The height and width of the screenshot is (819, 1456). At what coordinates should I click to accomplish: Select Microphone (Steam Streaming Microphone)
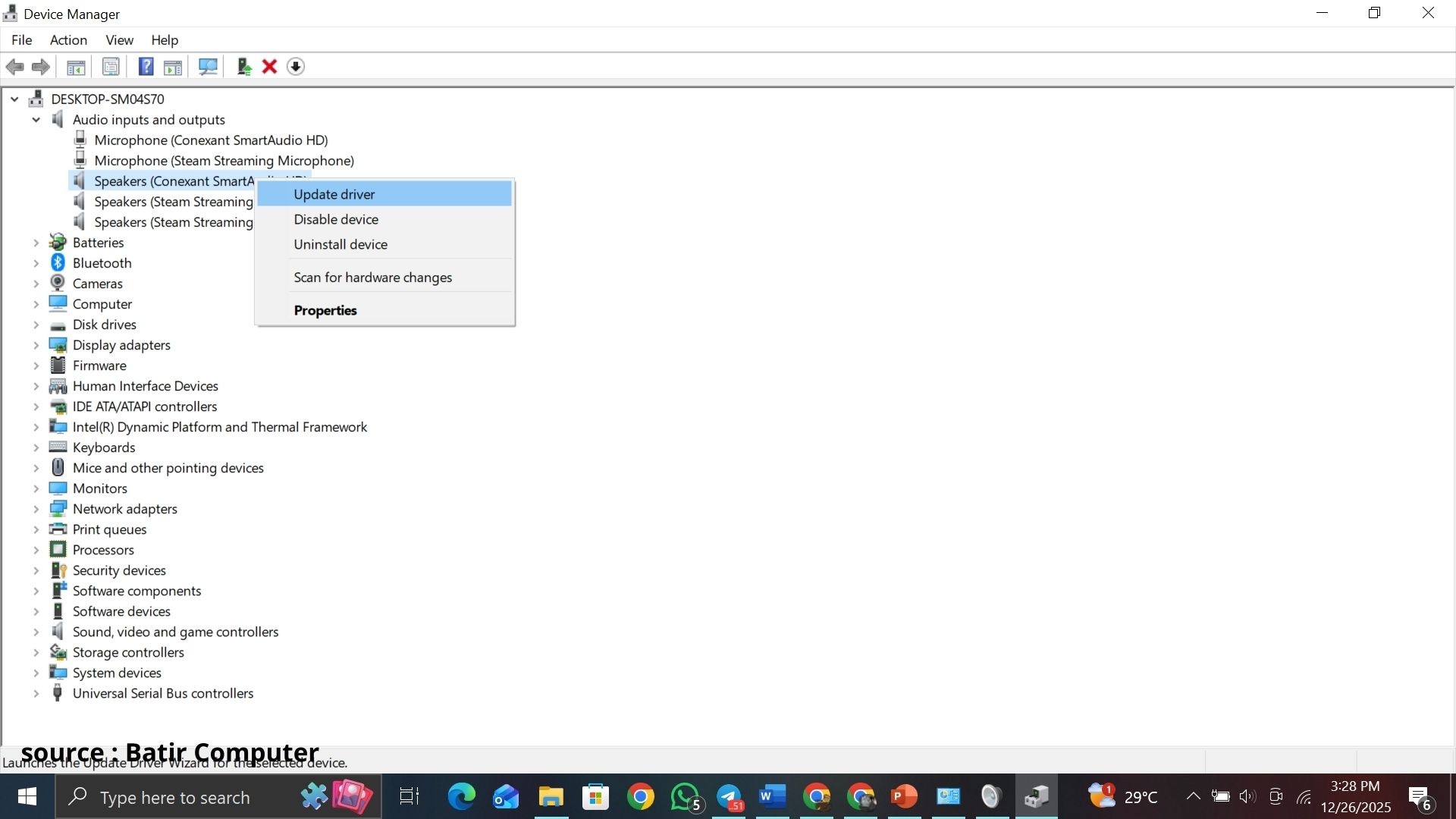tap(224, 161)
